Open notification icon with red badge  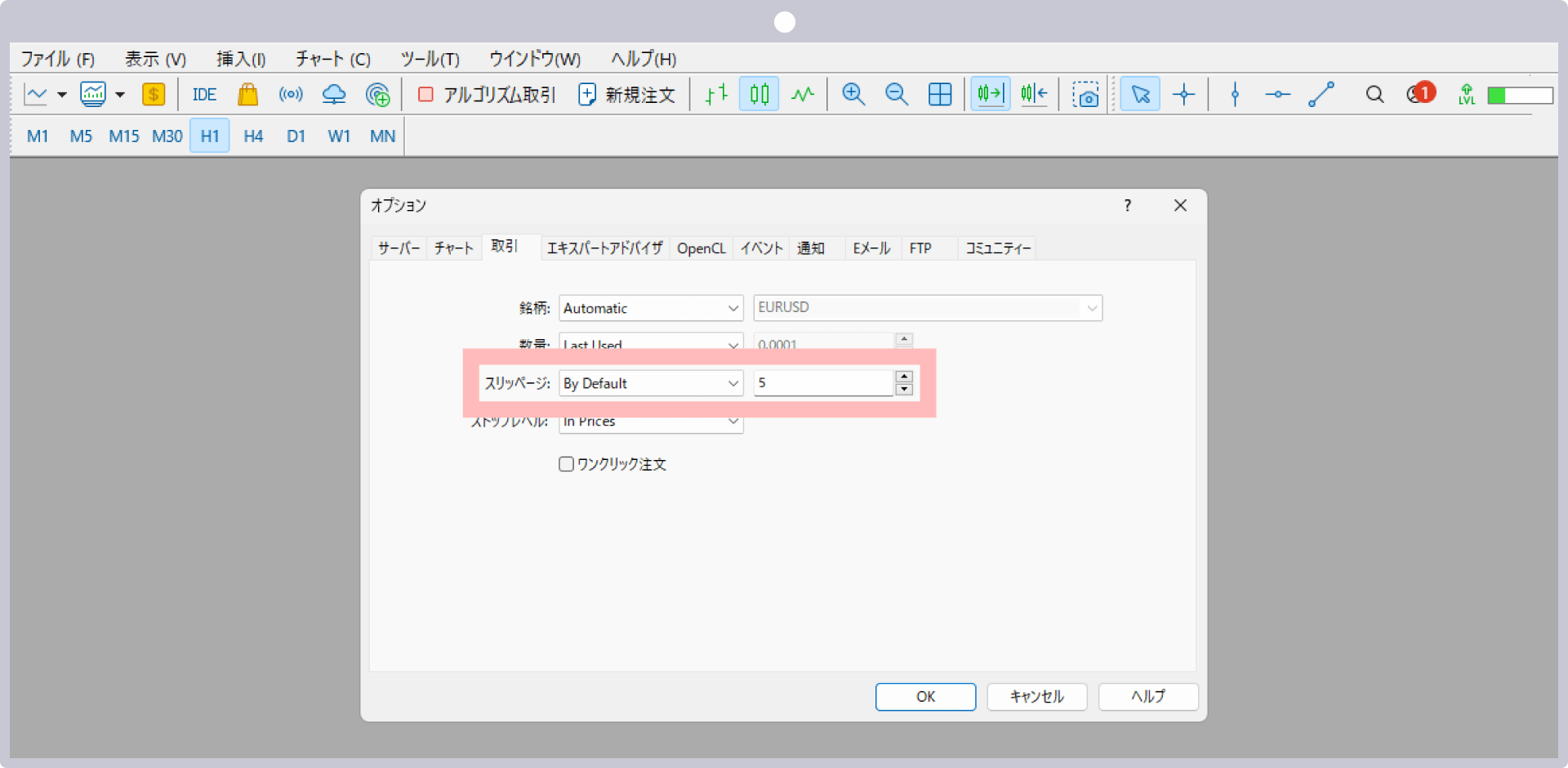coord(1421,94)
